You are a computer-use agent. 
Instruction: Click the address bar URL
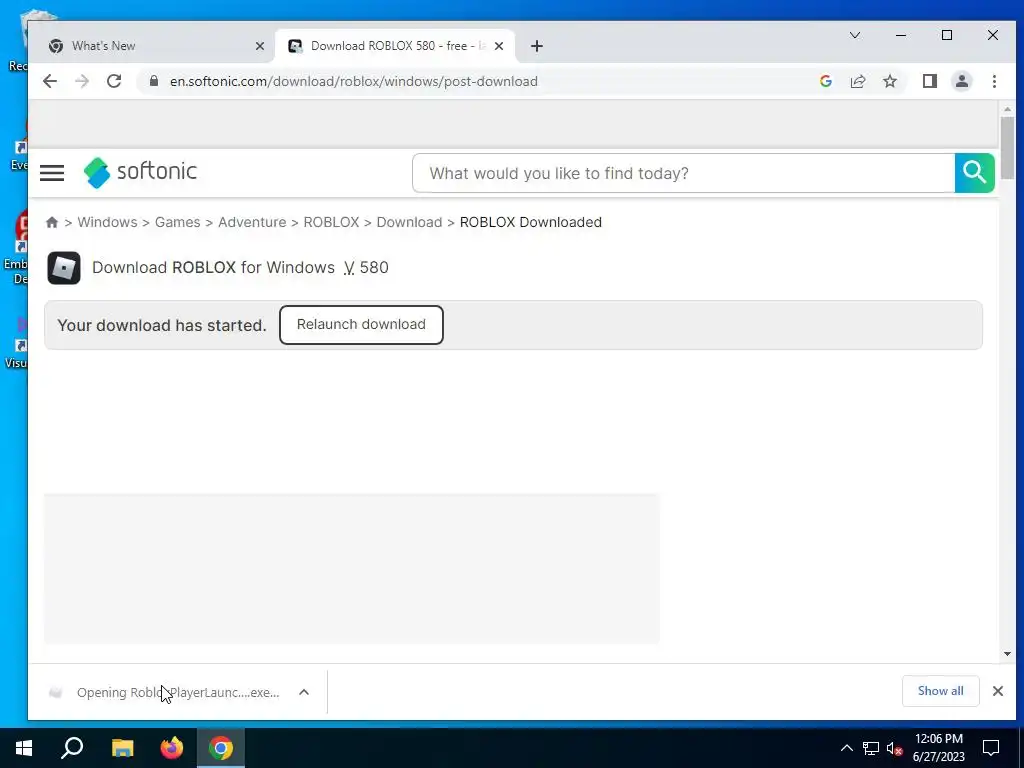point(354,81)
